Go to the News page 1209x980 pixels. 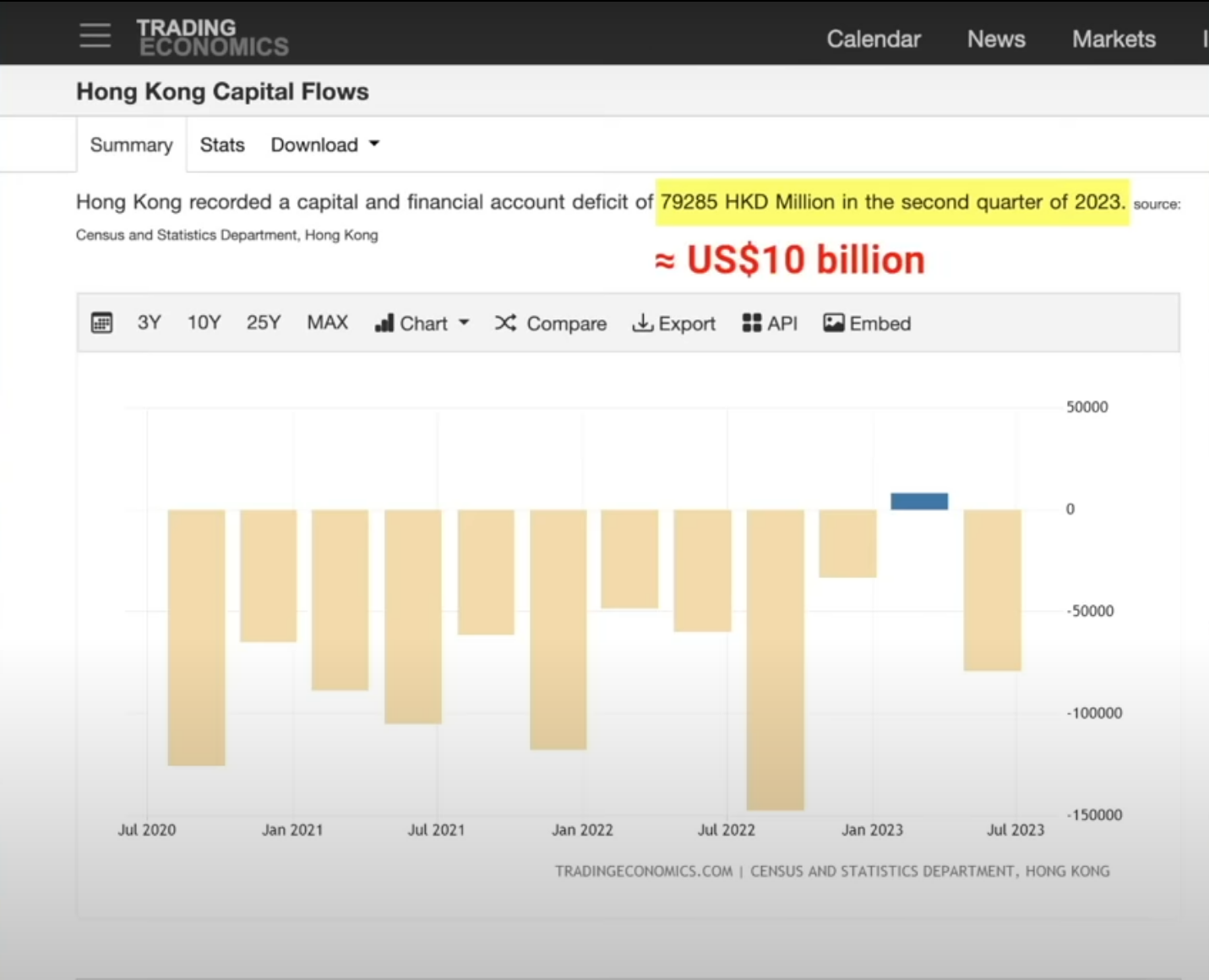(996, 39)
